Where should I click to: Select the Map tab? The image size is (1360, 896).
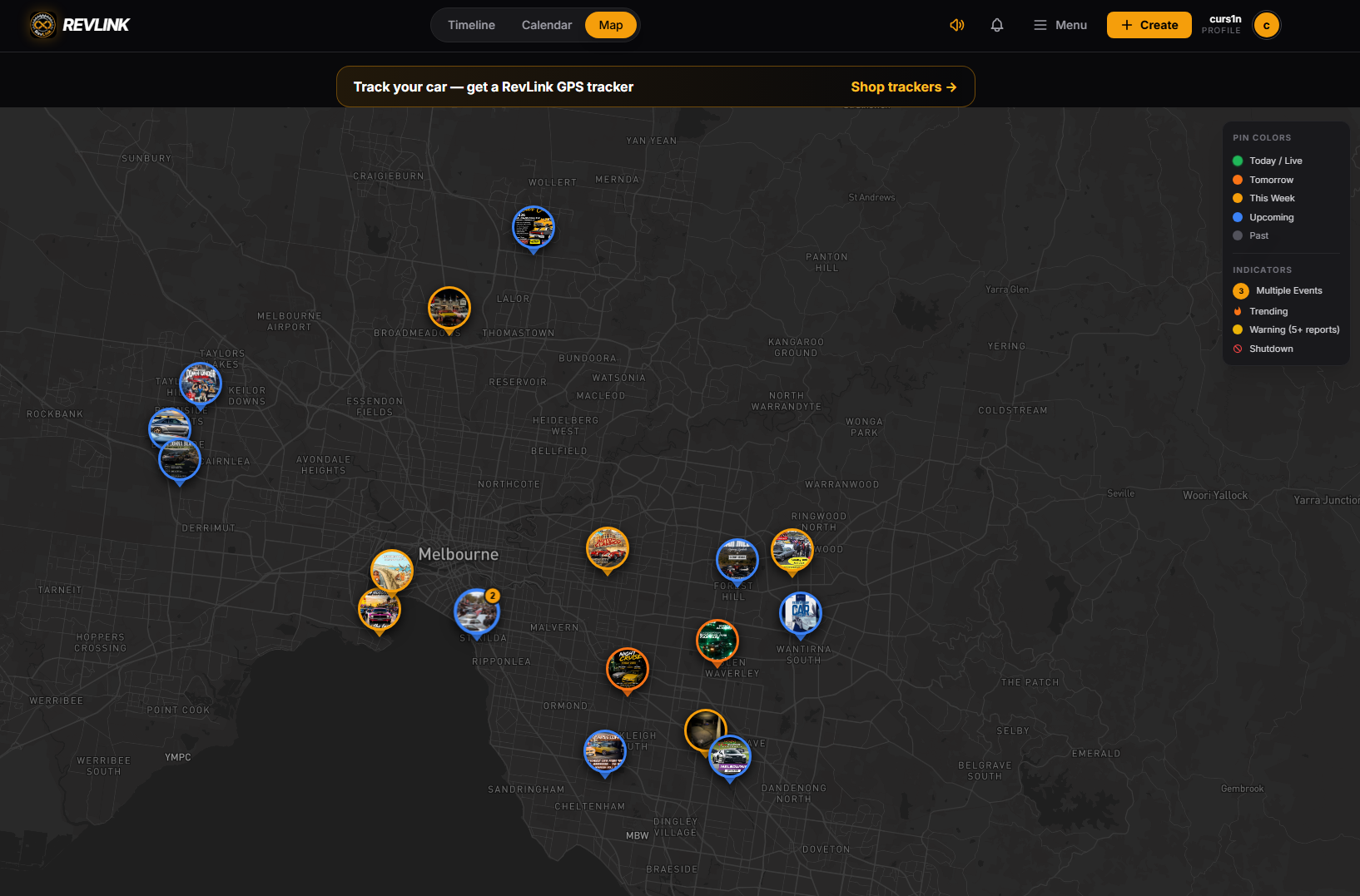pyautogui.click(x=611, y=25)
